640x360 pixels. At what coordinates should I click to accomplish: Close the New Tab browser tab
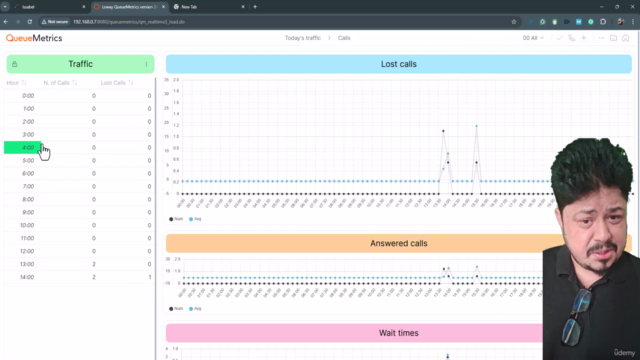[243, 7]
